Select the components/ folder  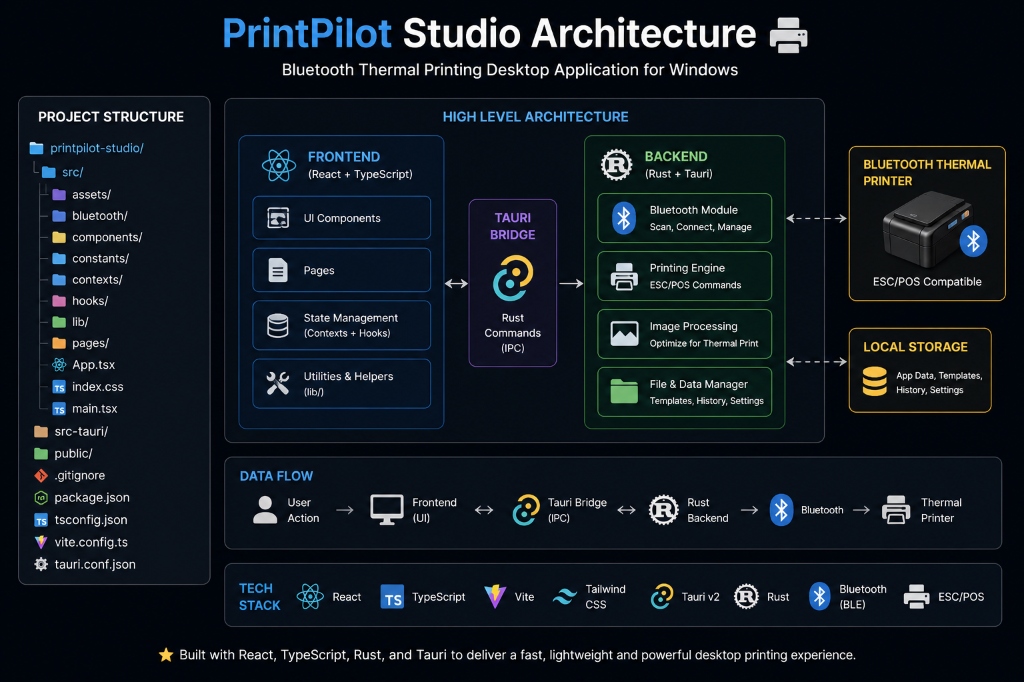(x=97, y=237)
